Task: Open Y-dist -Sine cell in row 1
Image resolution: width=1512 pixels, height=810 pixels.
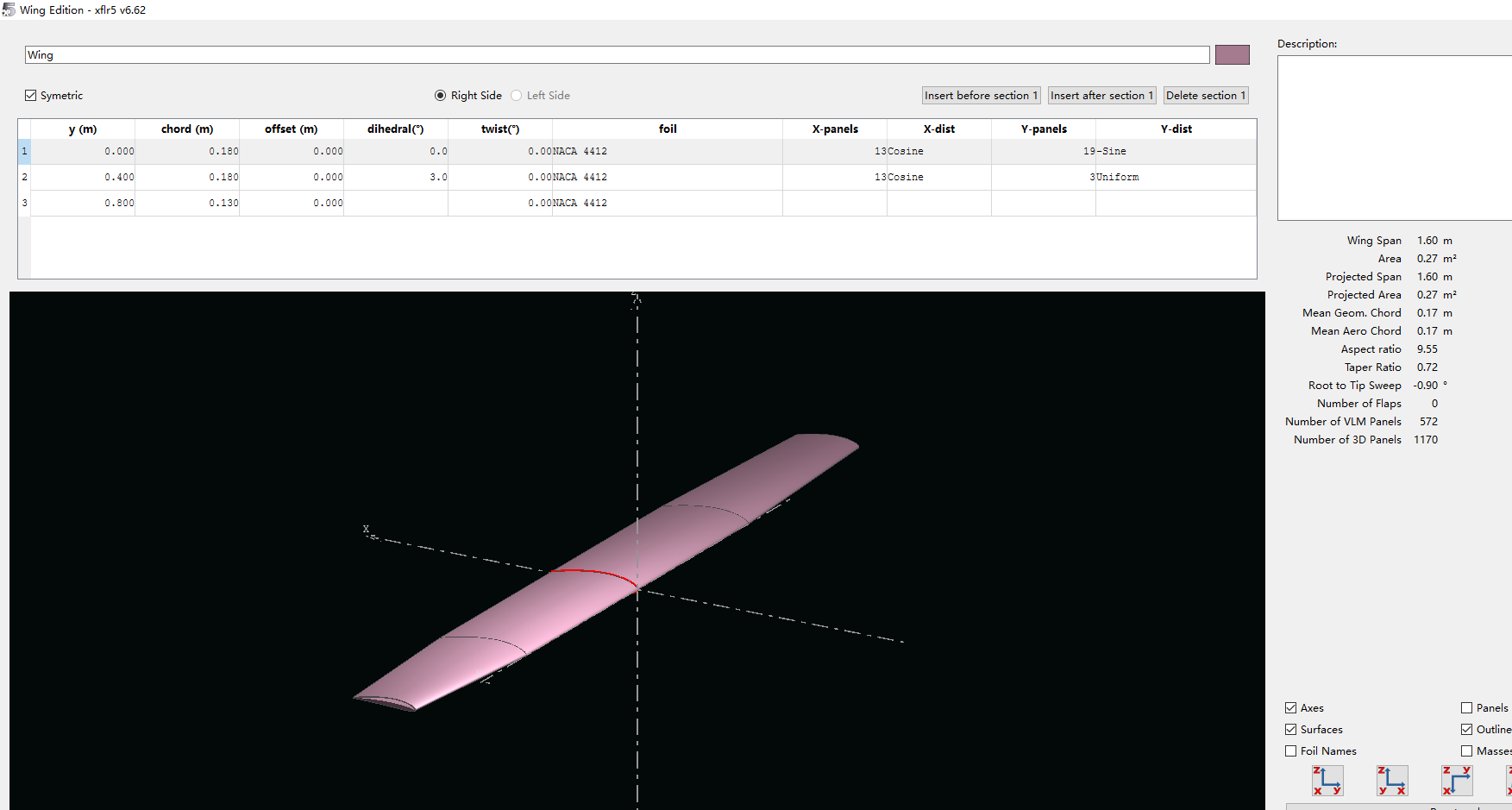Action: 1176,151
